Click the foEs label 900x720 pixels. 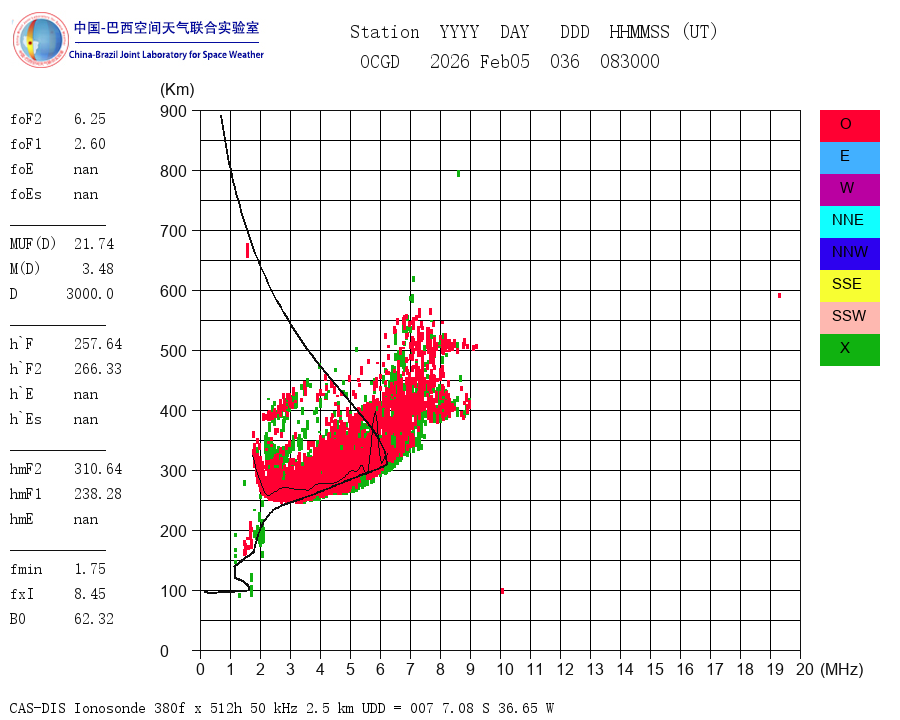click(x=25, y=194)
